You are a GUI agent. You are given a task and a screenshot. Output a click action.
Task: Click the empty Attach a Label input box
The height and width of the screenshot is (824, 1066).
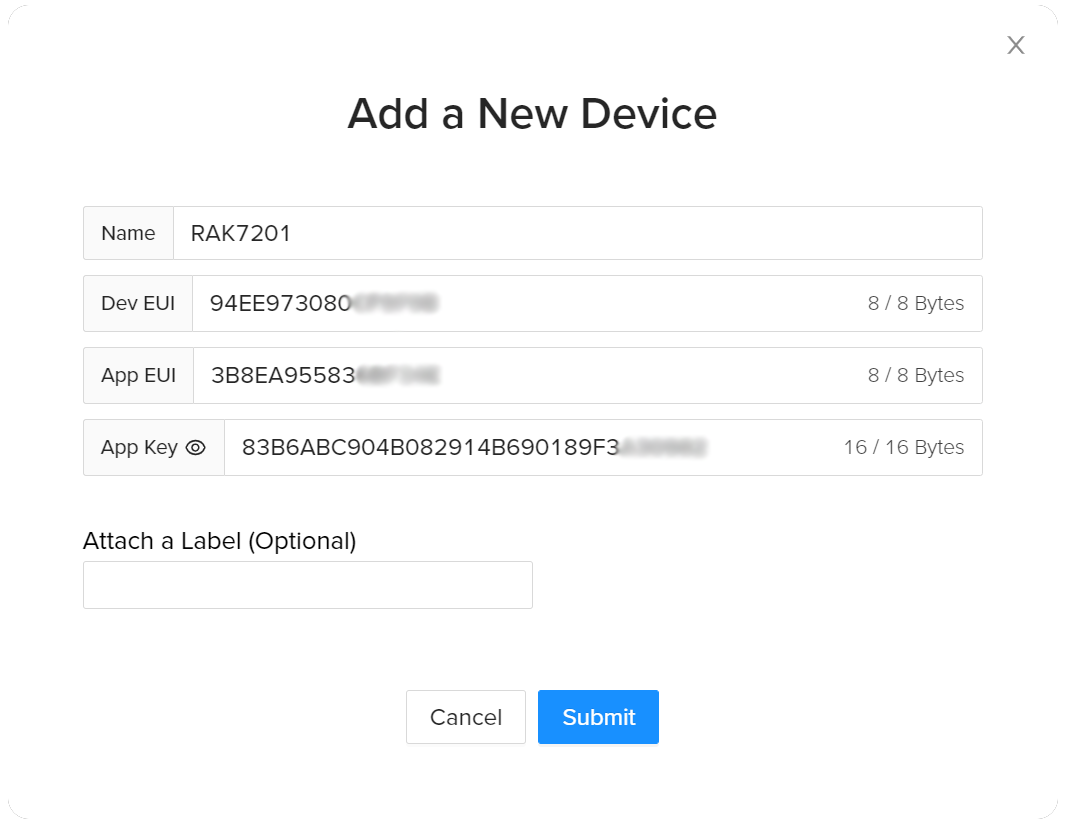pos(307,585)
